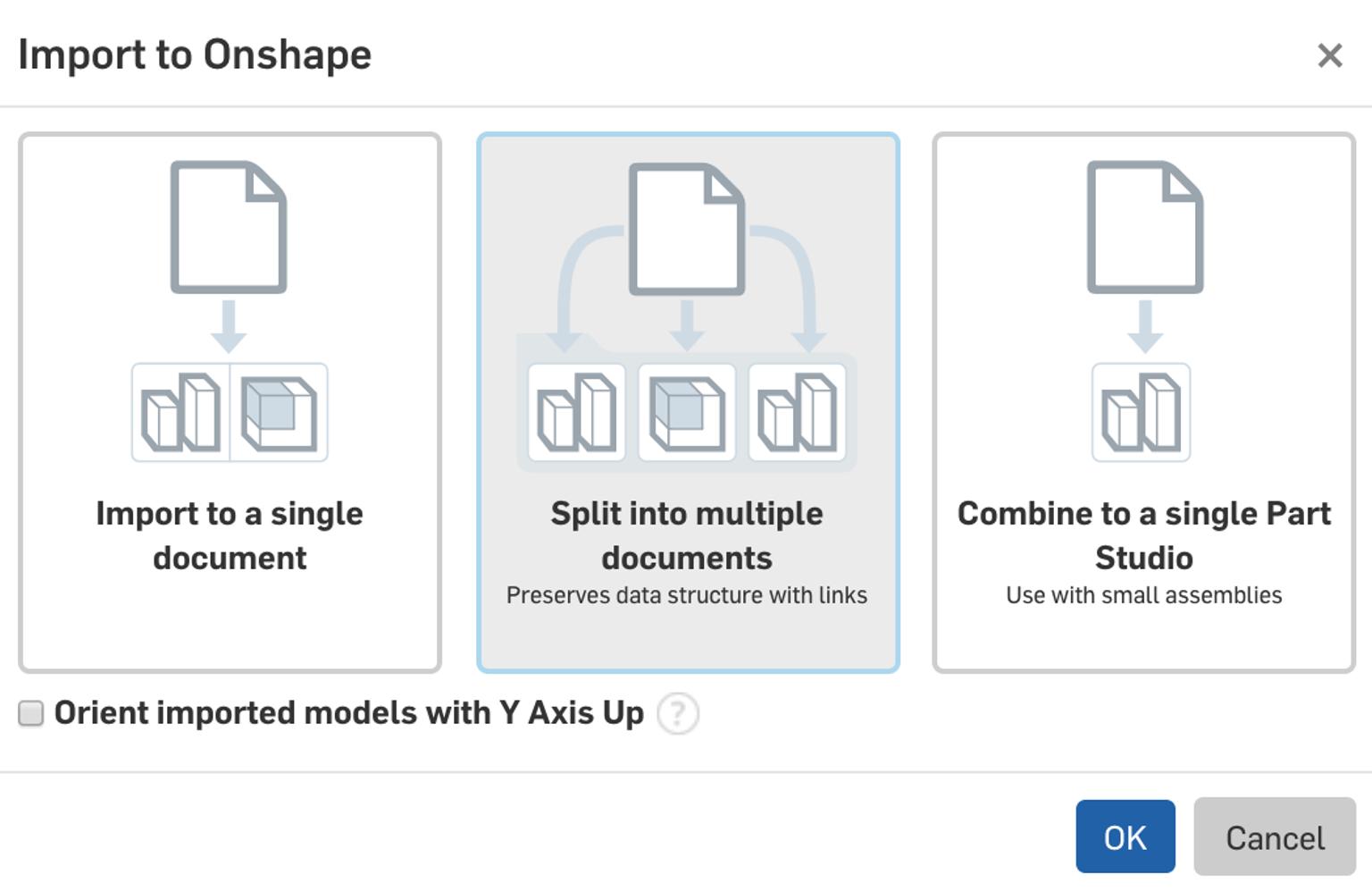Click the Import to Onshape dialog title

coord(195,55)
